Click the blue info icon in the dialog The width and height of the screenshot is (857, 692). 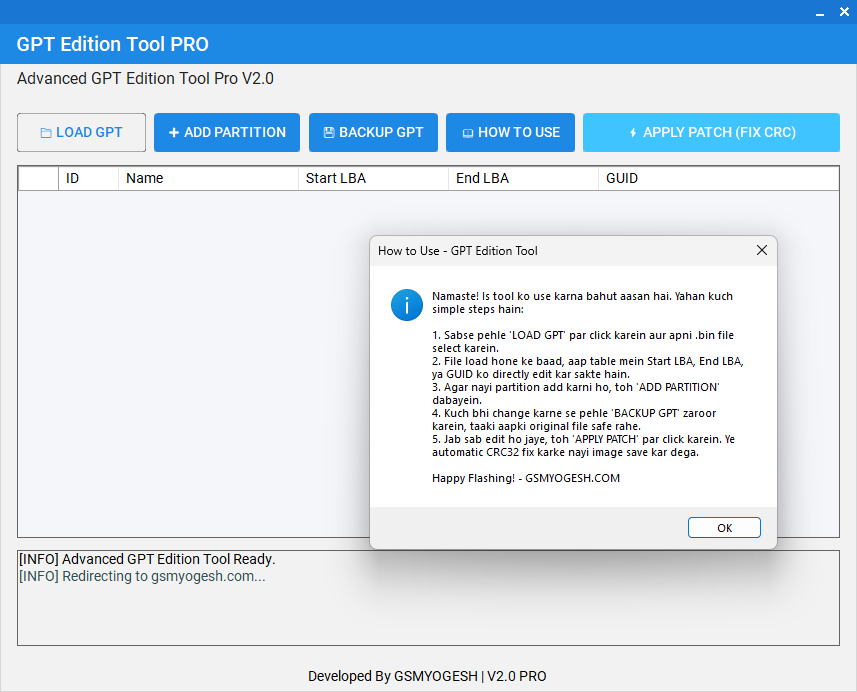[407, 304]
